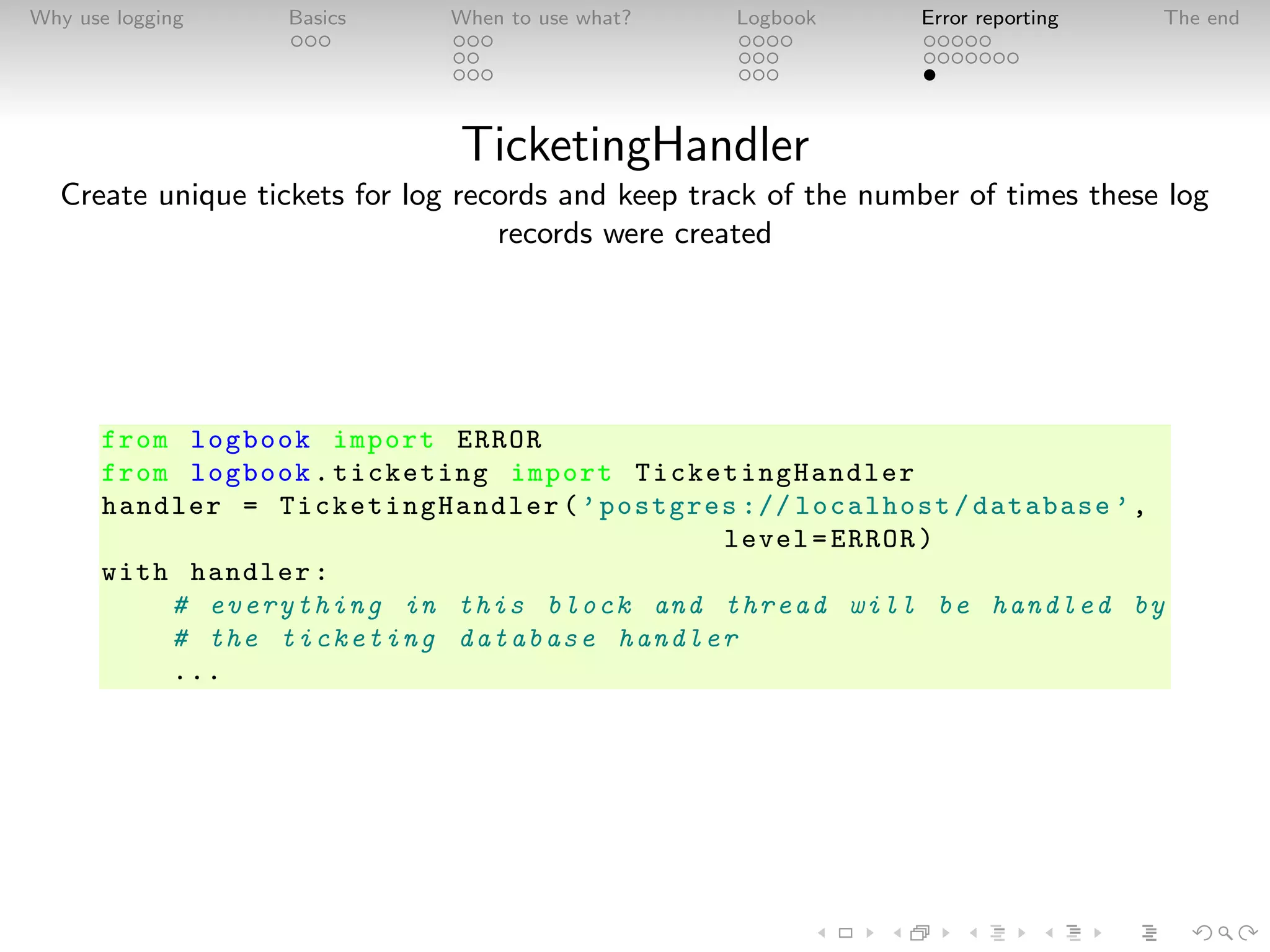Click the 'with handler:' code line
The image size is (1270, 952).
click(x=215, y=572)
